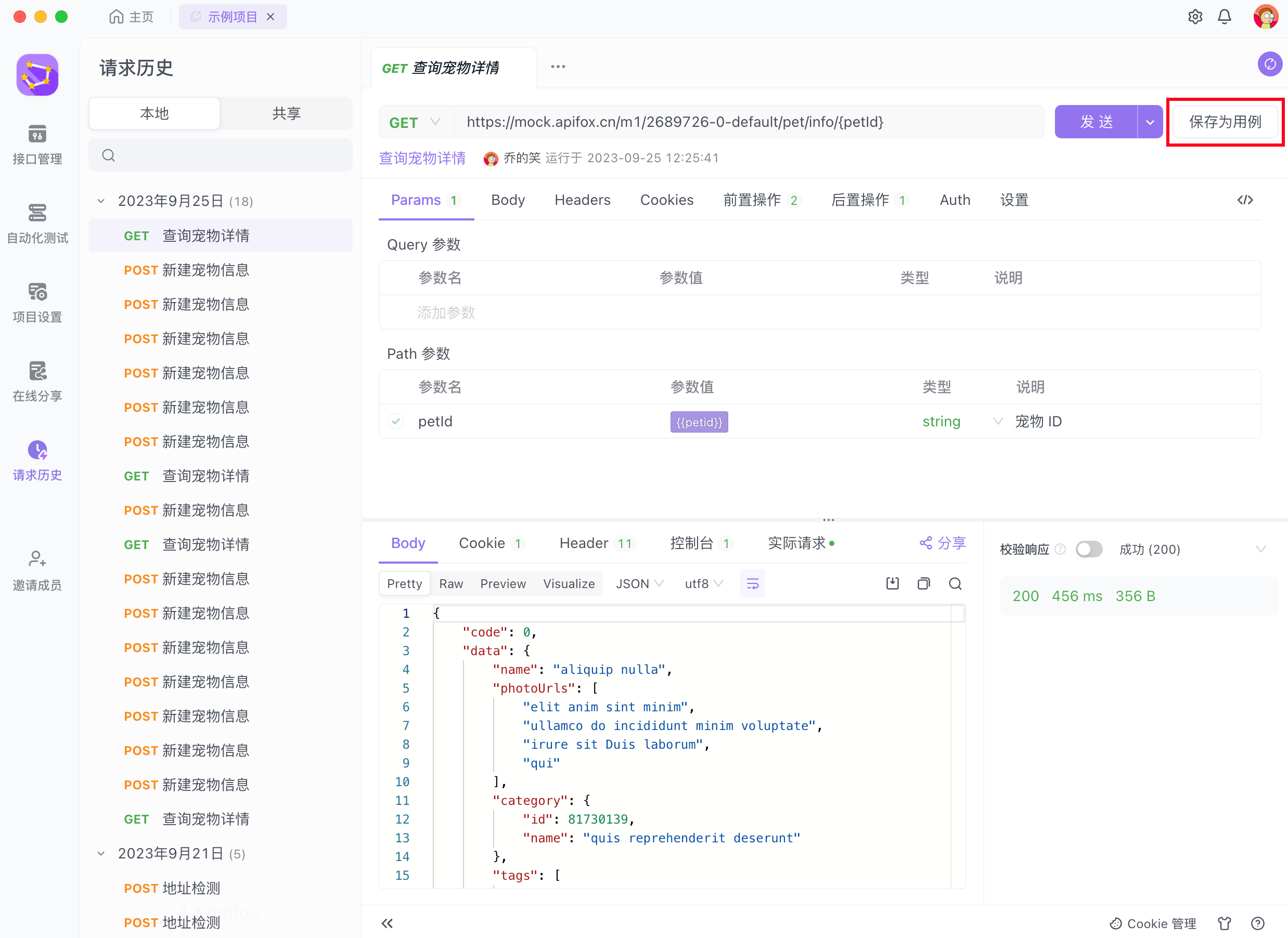The width and height of the screenshot is (1288, 938).
Task: Click the request history search field
Action: tap(221, 155)
